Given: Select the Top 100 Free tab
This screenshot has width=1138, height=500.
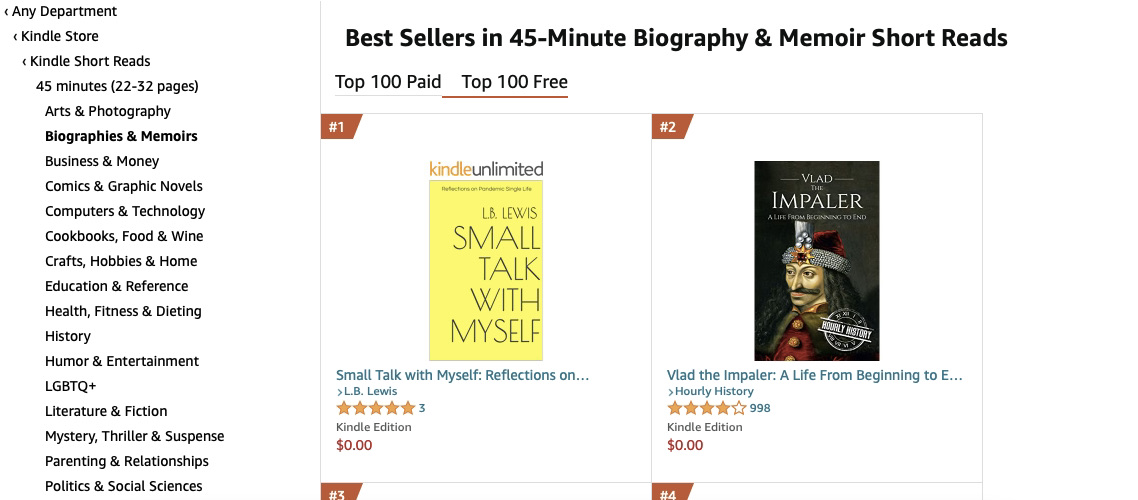Looking at the screenshot, I should 515,82.
